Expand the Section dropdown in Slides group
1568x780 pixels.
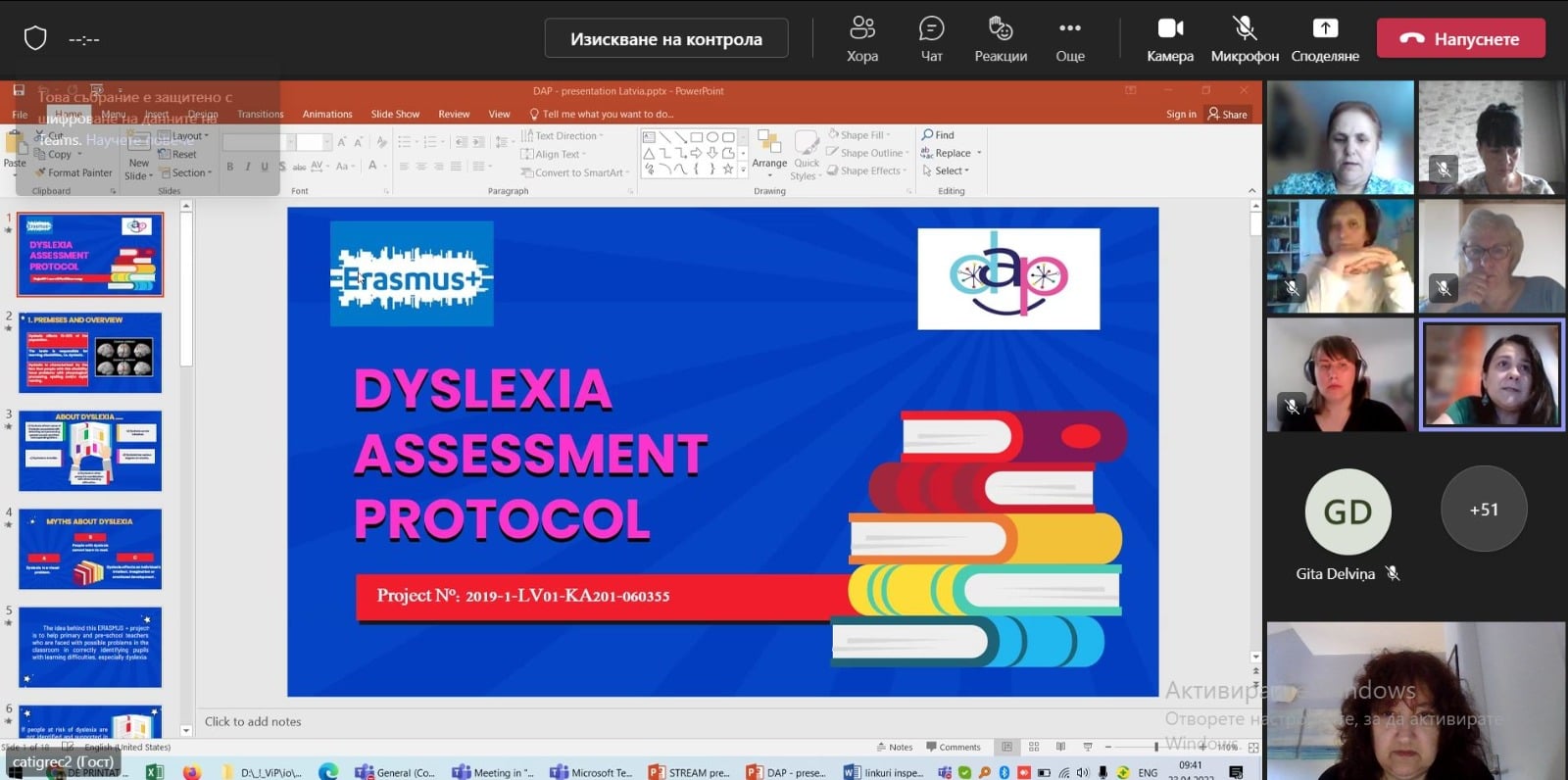[185, 172]
